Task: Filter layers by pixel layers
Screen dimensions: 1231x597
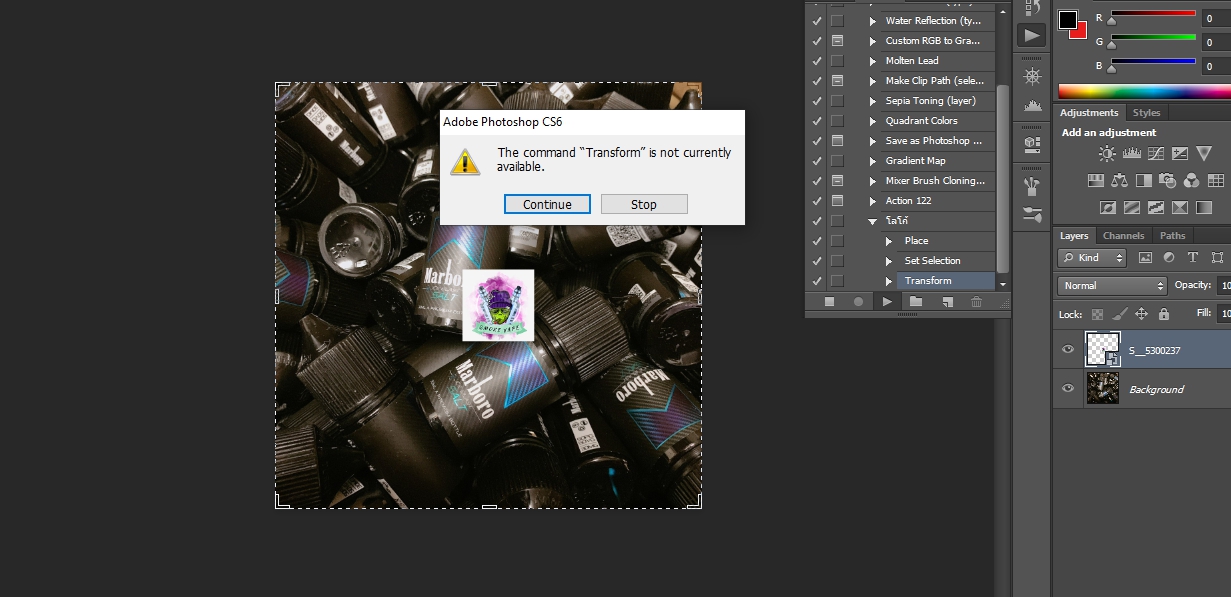Action: pyautogui.click(x=1144, y=257)
